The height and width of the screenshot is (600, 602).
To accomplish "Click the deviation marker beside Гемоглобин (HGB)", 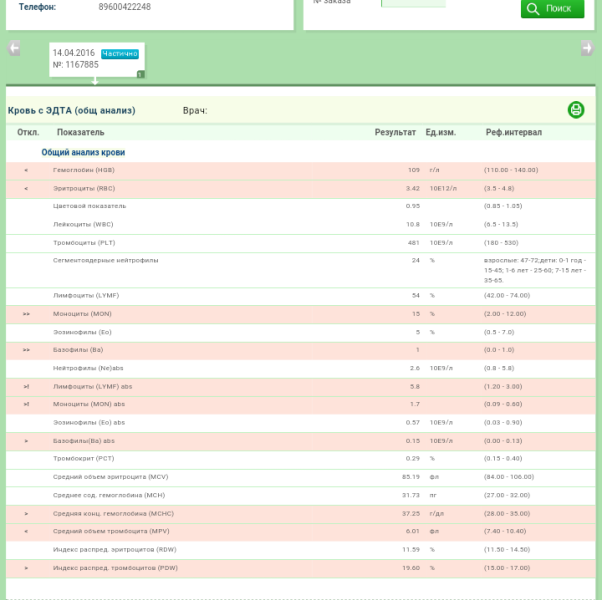I will tap(26, 170).
